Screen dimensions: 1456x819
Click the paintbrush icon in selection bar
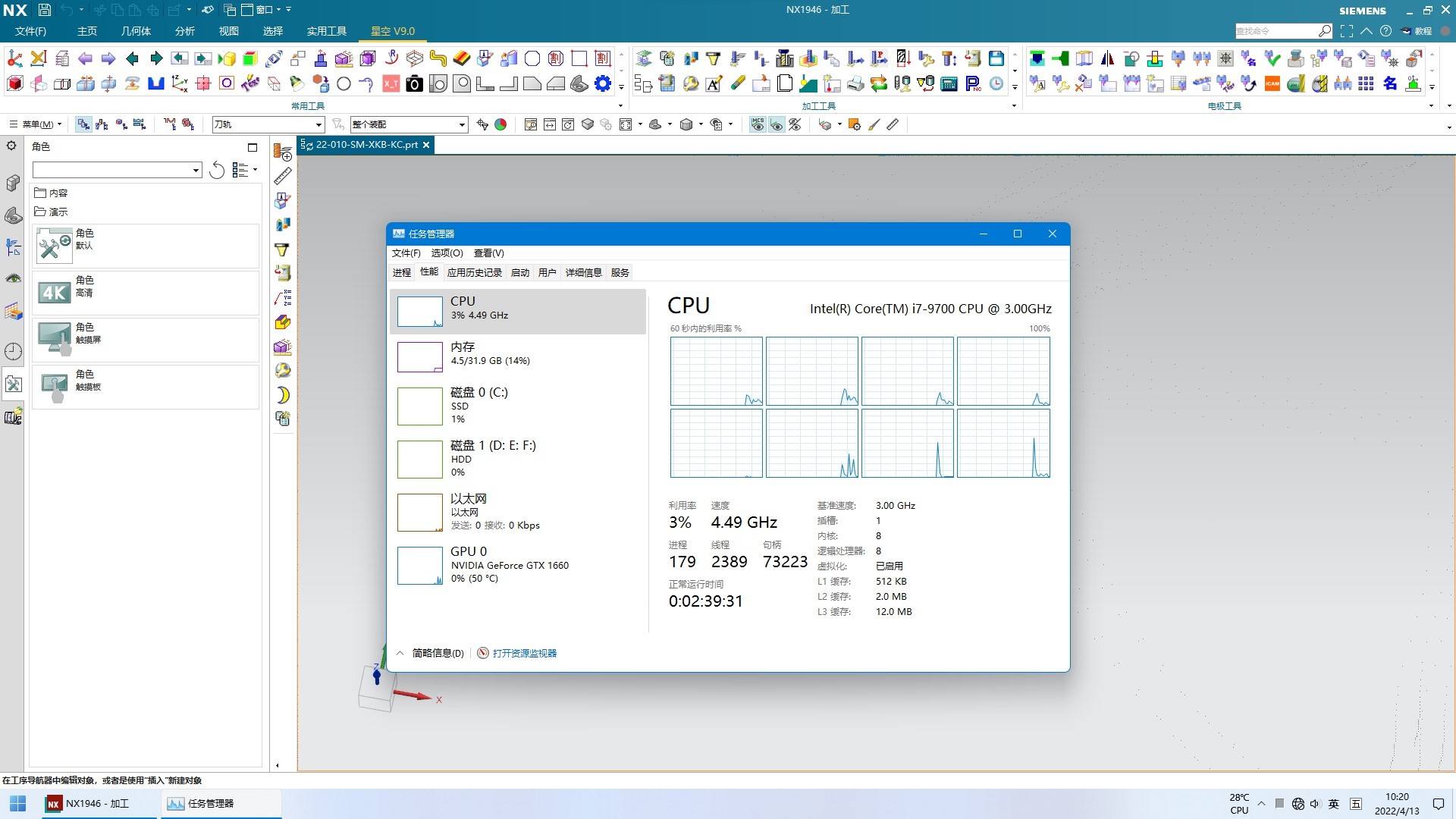(x=874, y=124)
